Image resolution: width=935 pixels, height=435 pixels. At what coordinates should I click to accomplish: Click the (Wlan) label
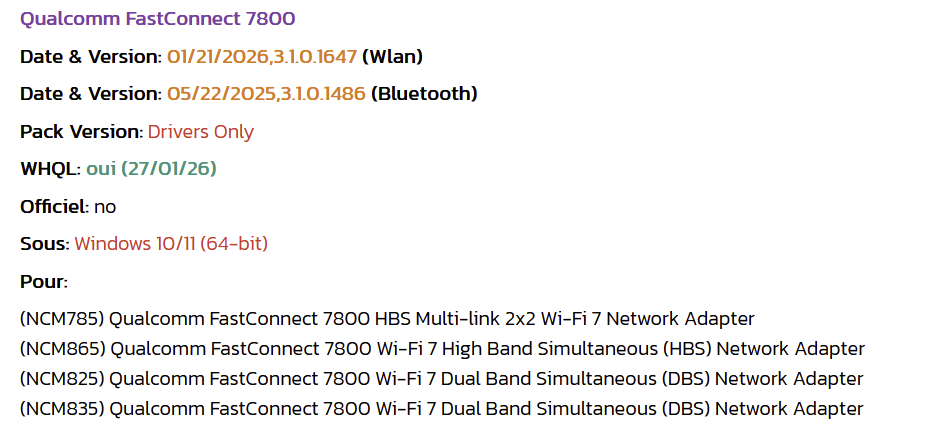click(x=392, y=57)
